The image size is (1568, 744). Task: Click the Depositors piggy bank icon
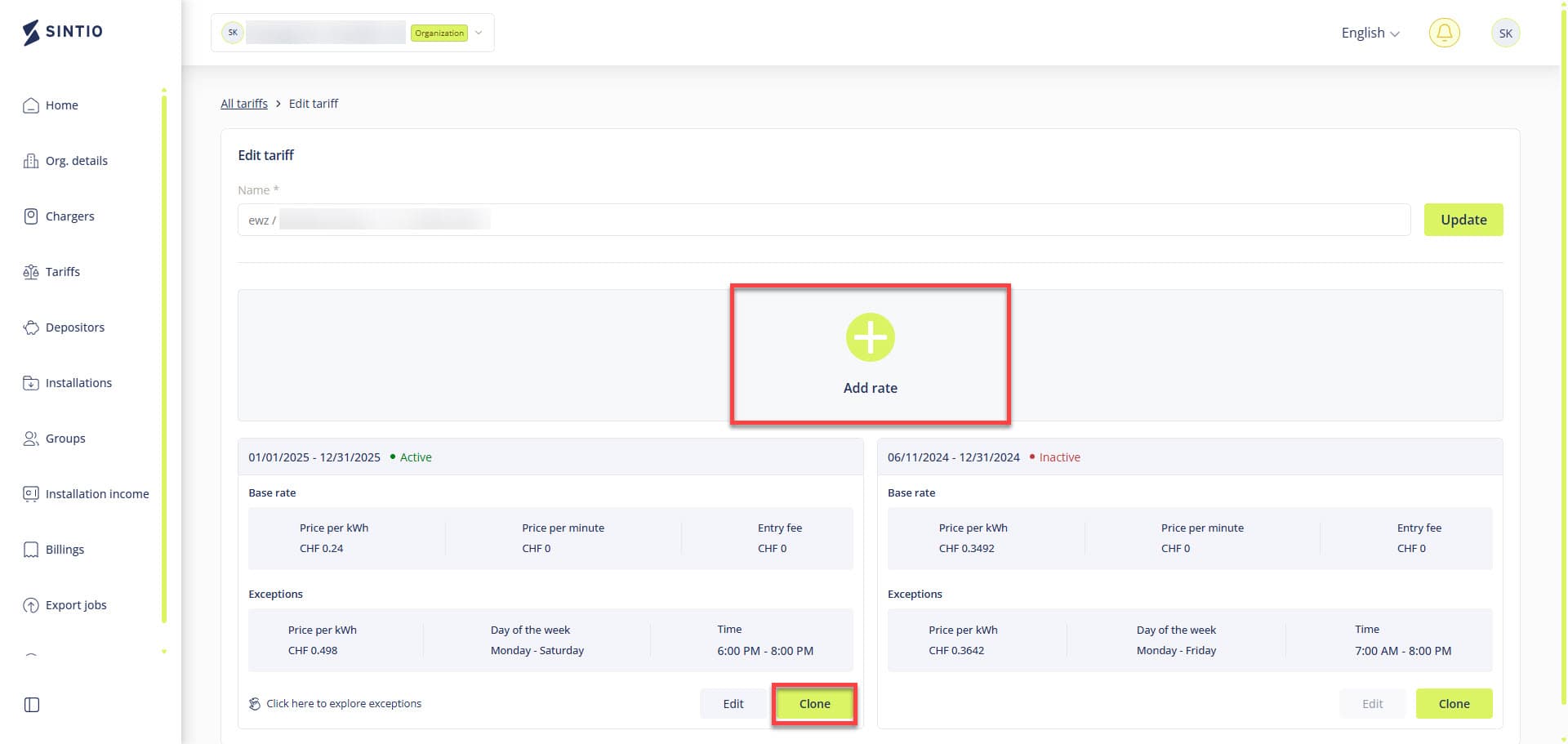tap(31, 327)
